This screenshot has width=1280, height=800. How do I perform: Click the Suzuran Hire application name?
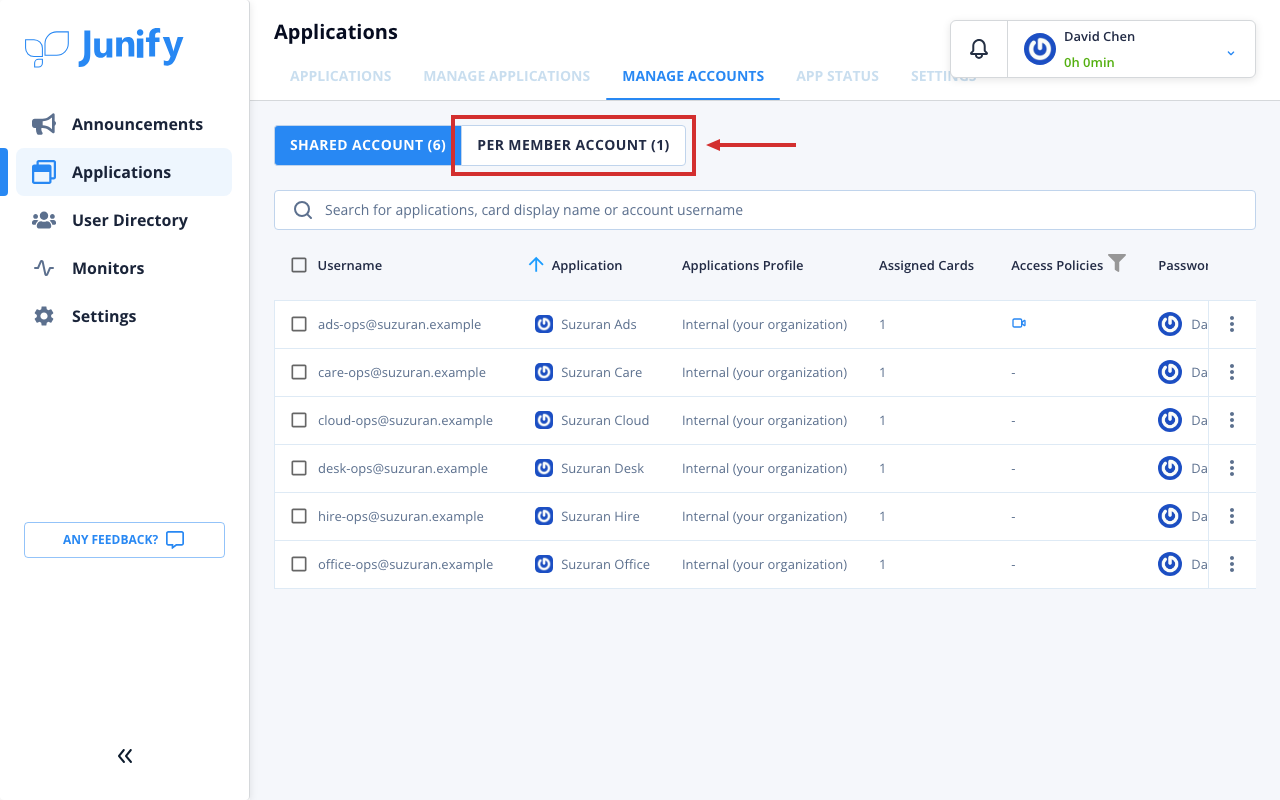pos(600,516)
